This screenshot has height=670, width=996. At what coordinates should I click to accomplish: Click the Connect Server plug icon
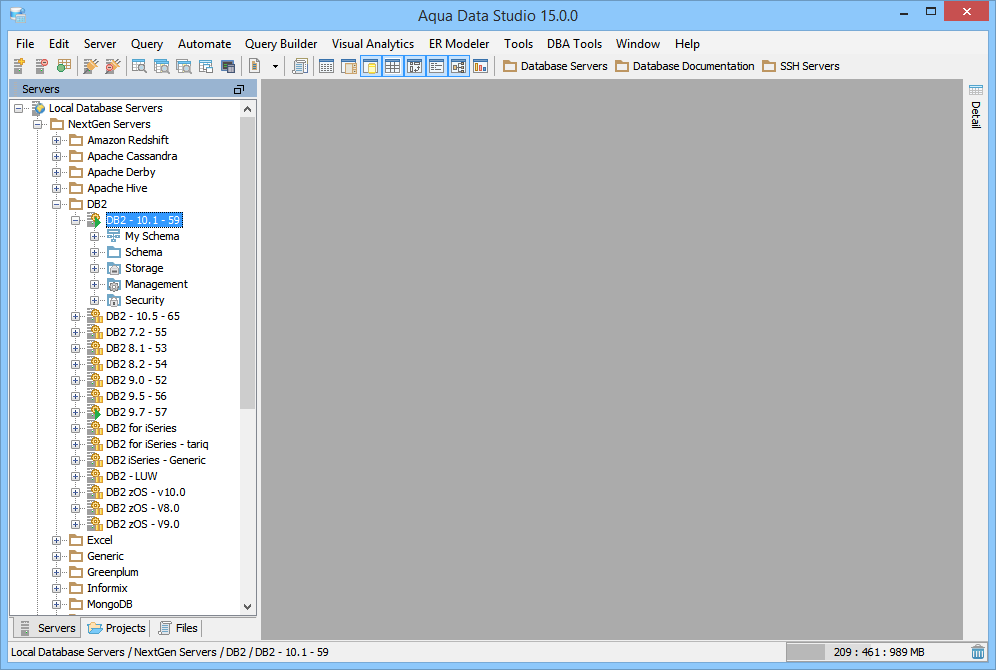tap(91, 66)
